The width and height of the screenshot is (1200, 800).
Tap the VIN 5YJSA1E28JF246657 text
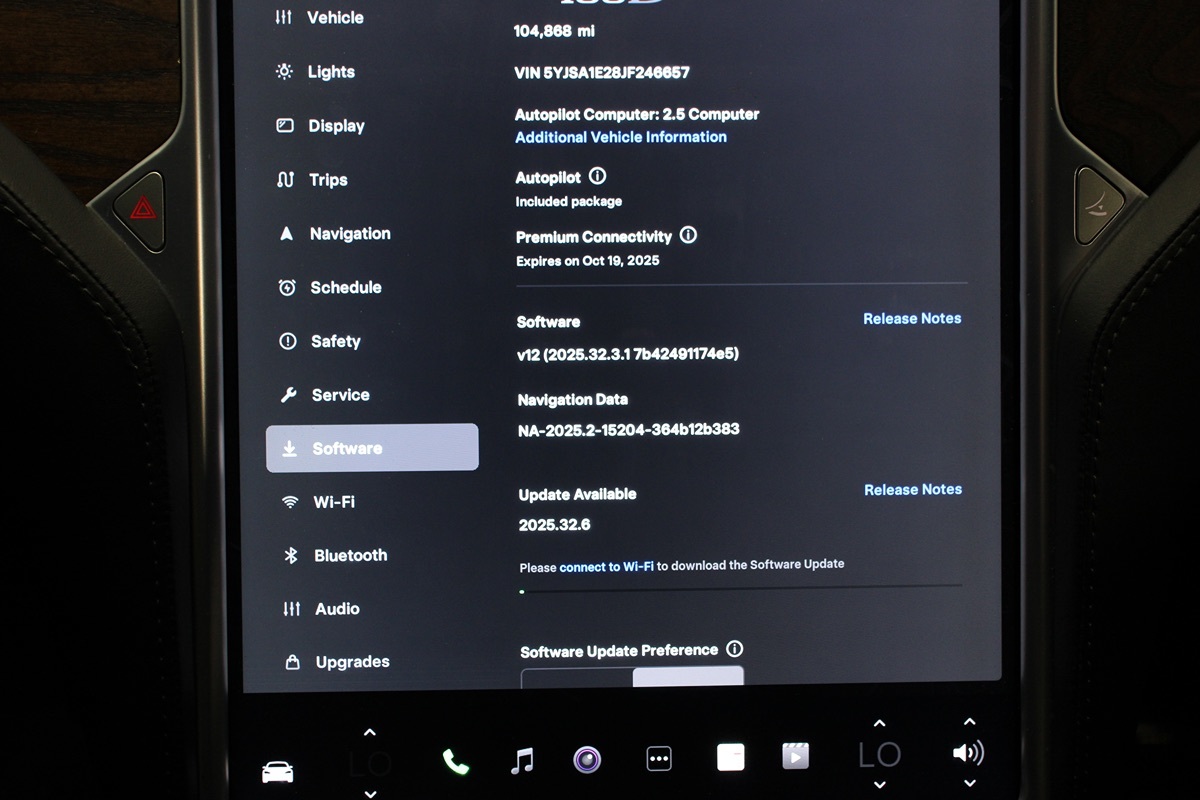pos(602,72)
